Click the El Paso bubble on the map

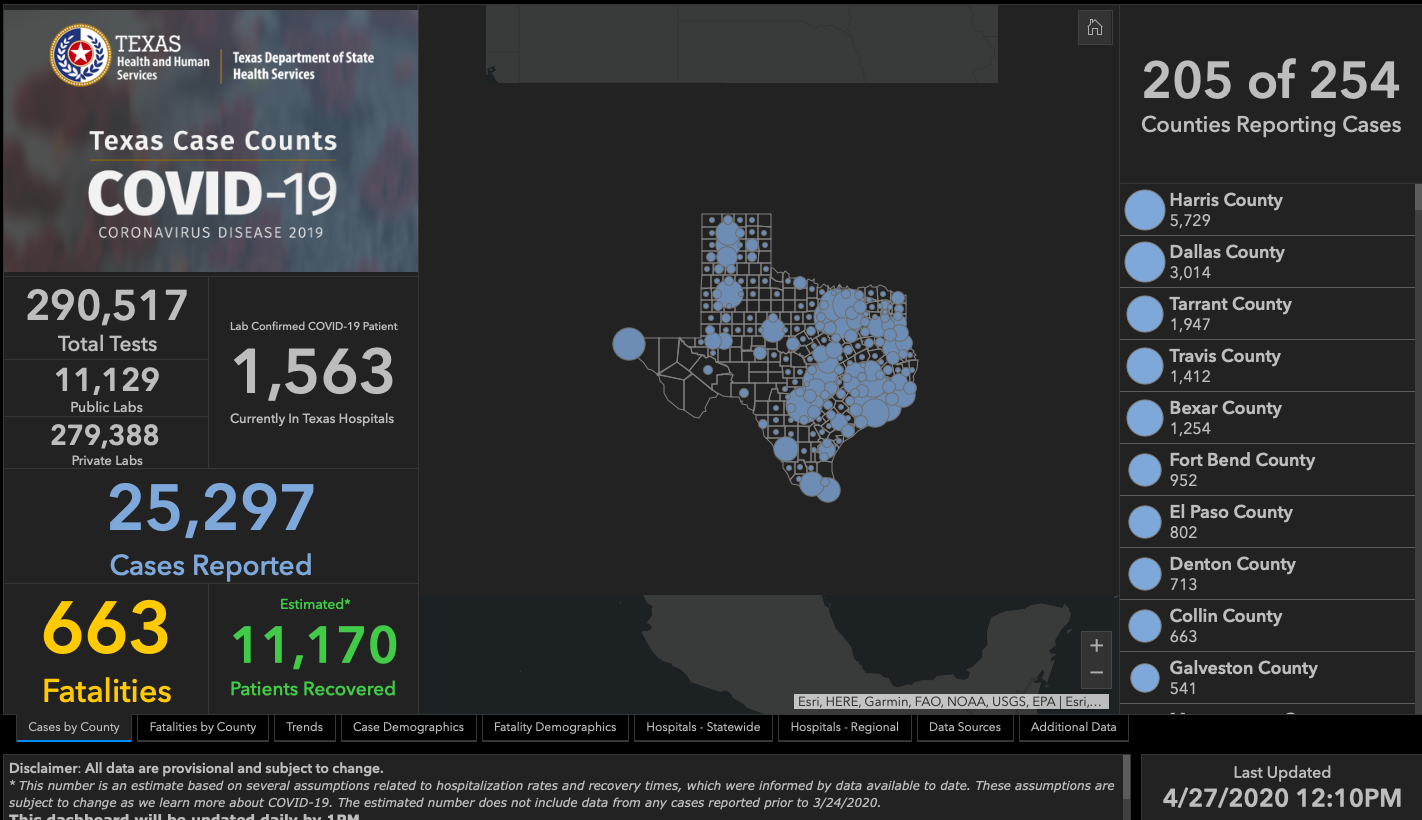pos(629,344)
